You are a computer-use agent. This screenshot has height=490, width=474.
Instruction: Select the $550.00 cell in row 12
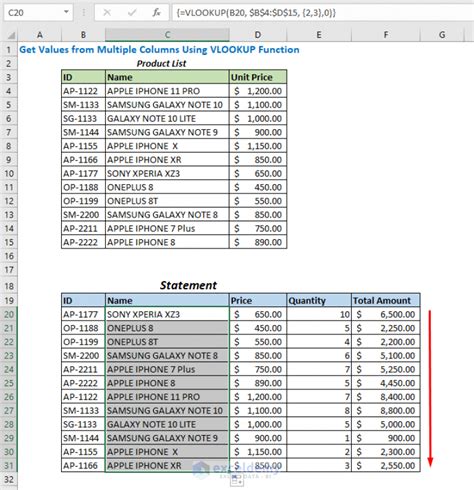click(x=258, y=201)
